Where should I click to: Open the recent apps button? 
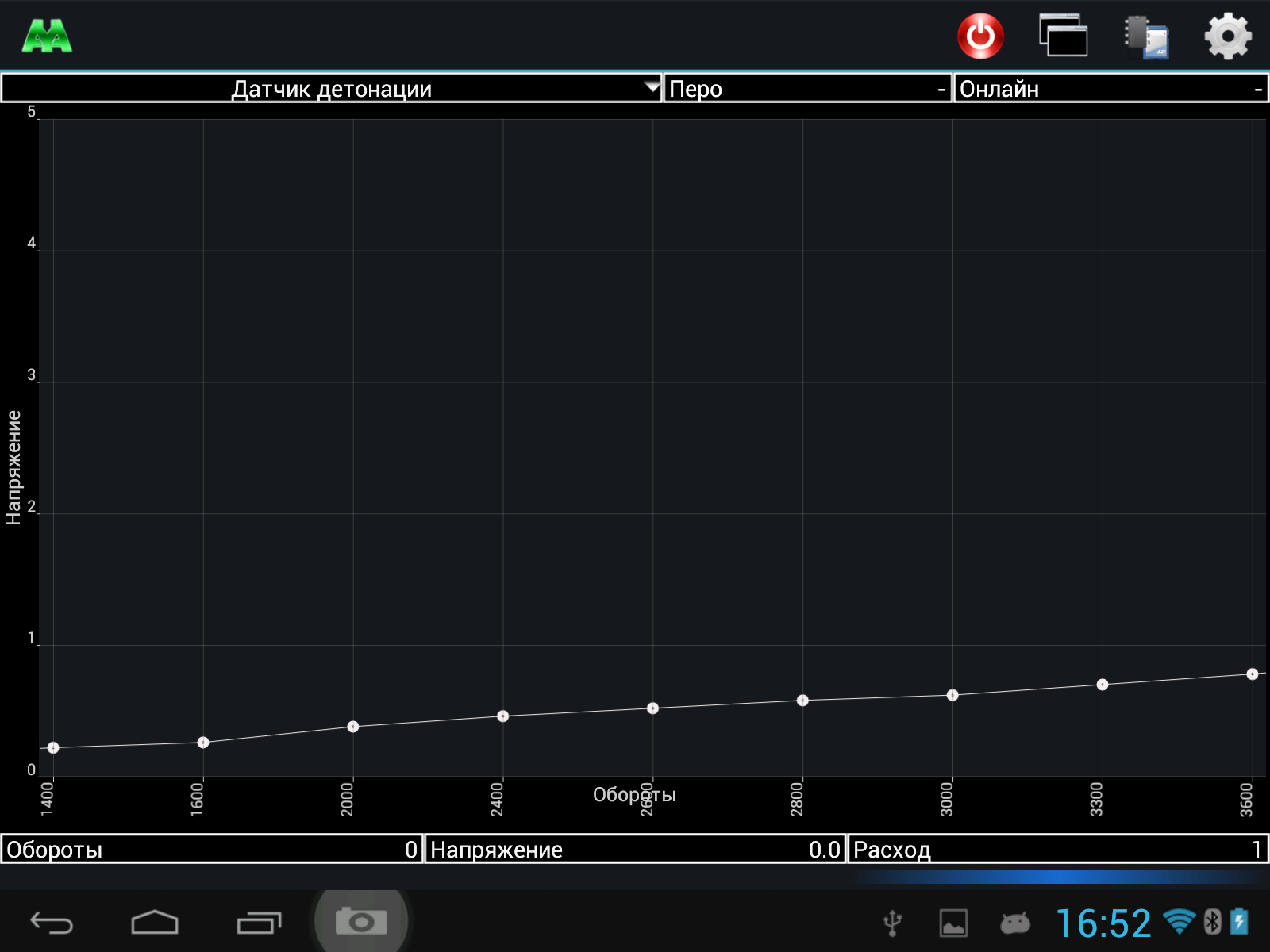[259, 923]
